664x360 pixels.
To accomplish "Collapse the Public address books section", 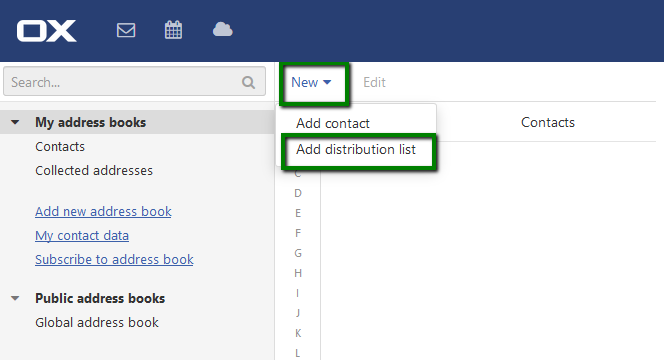I will pyautogui.click(x=15, y=298).
